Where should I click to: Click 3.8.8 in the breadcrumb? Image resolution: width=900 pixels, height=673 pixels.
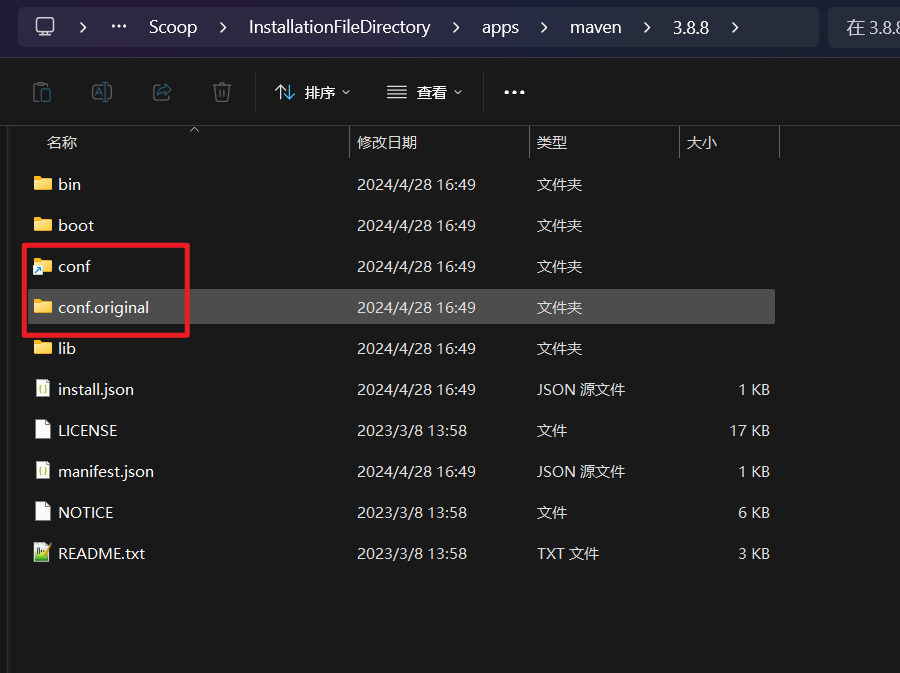coord(690,27)
